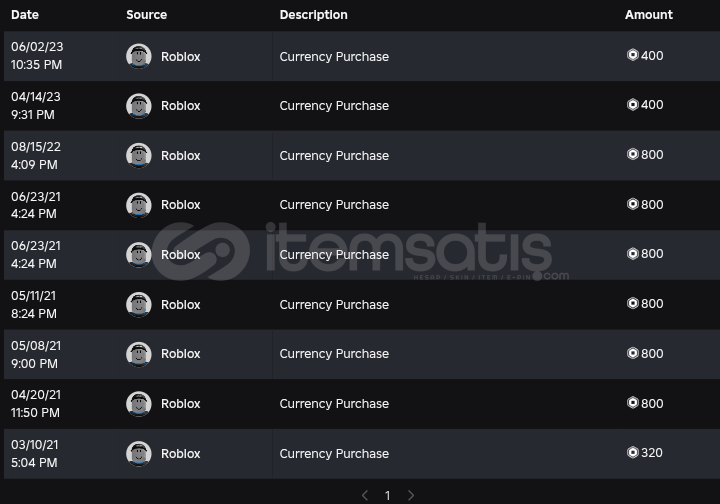The width and height of the screenshot is (720, 504).
Task: Select the 04/14/23 9:31 PM transaction date
Action: 36,106
